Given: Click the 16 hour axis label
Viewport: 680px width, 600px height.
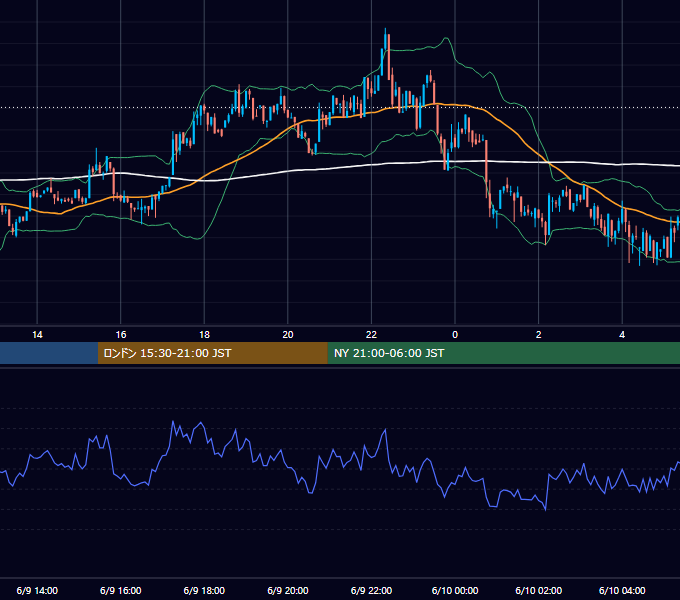Looking at the screenshot, I should pyautogui.click(x=121, y=335).
